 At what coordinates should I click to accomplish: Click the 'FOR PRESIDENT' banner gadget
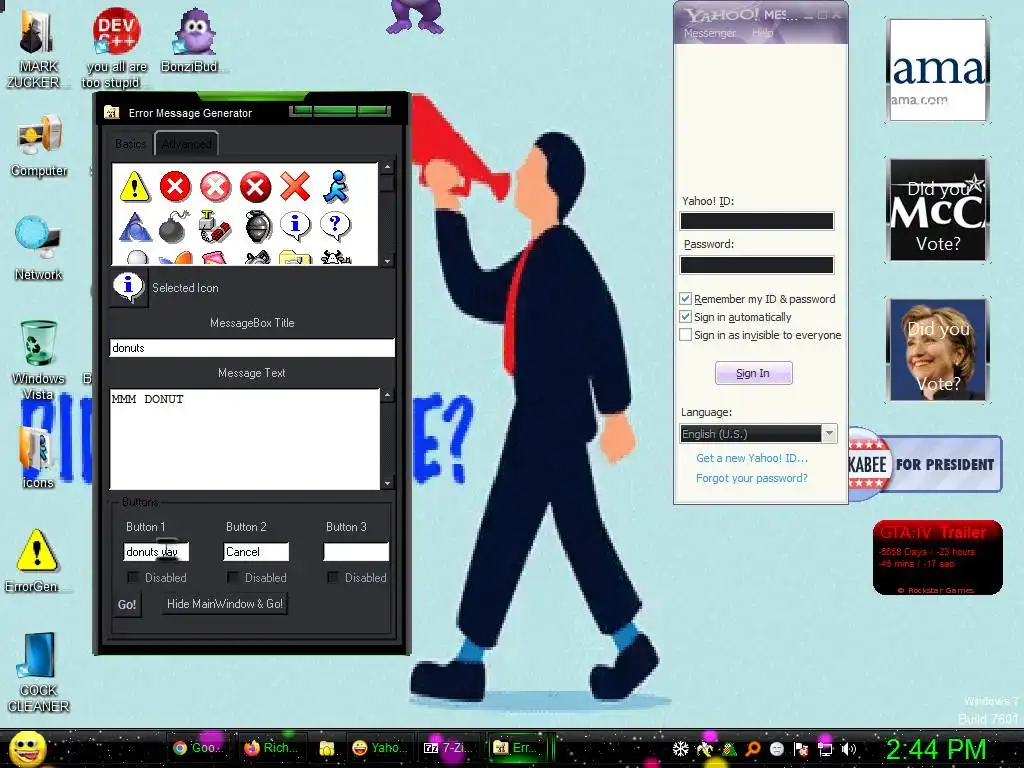(x=925, y=464)
